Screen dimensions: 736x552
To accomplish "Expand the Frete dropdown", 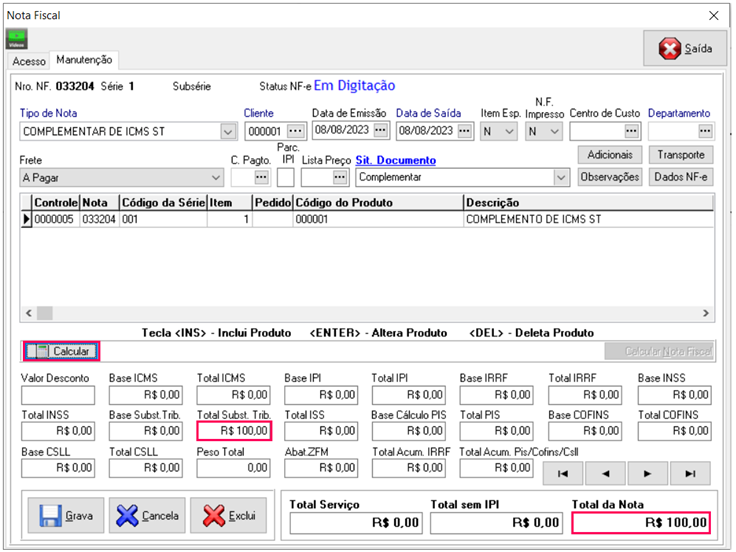I will point(215,177).
